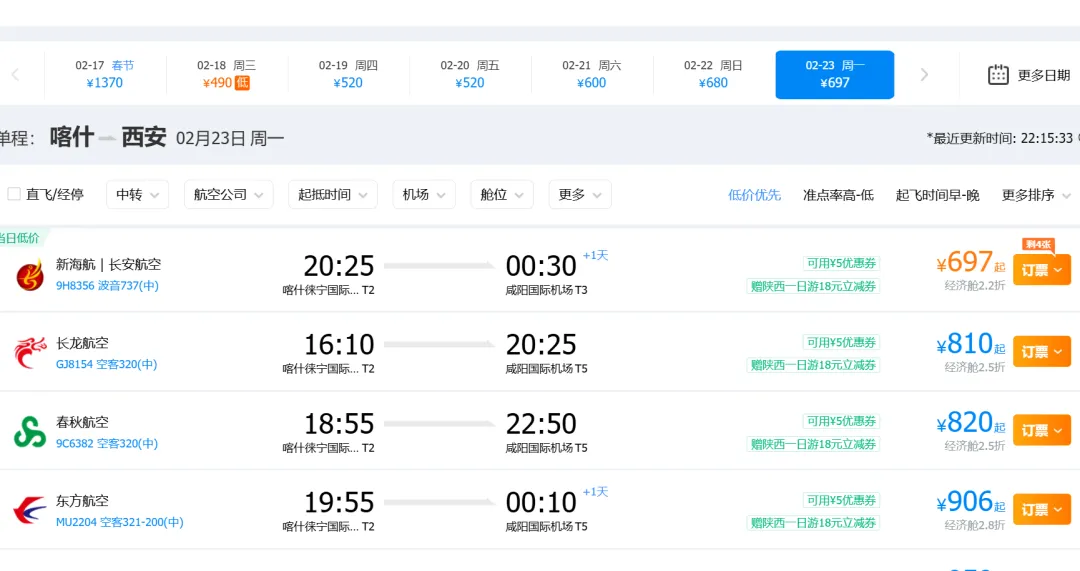Select the 02-18 周三 date tab
The image size is (1080, 571).
pos(226,75)
